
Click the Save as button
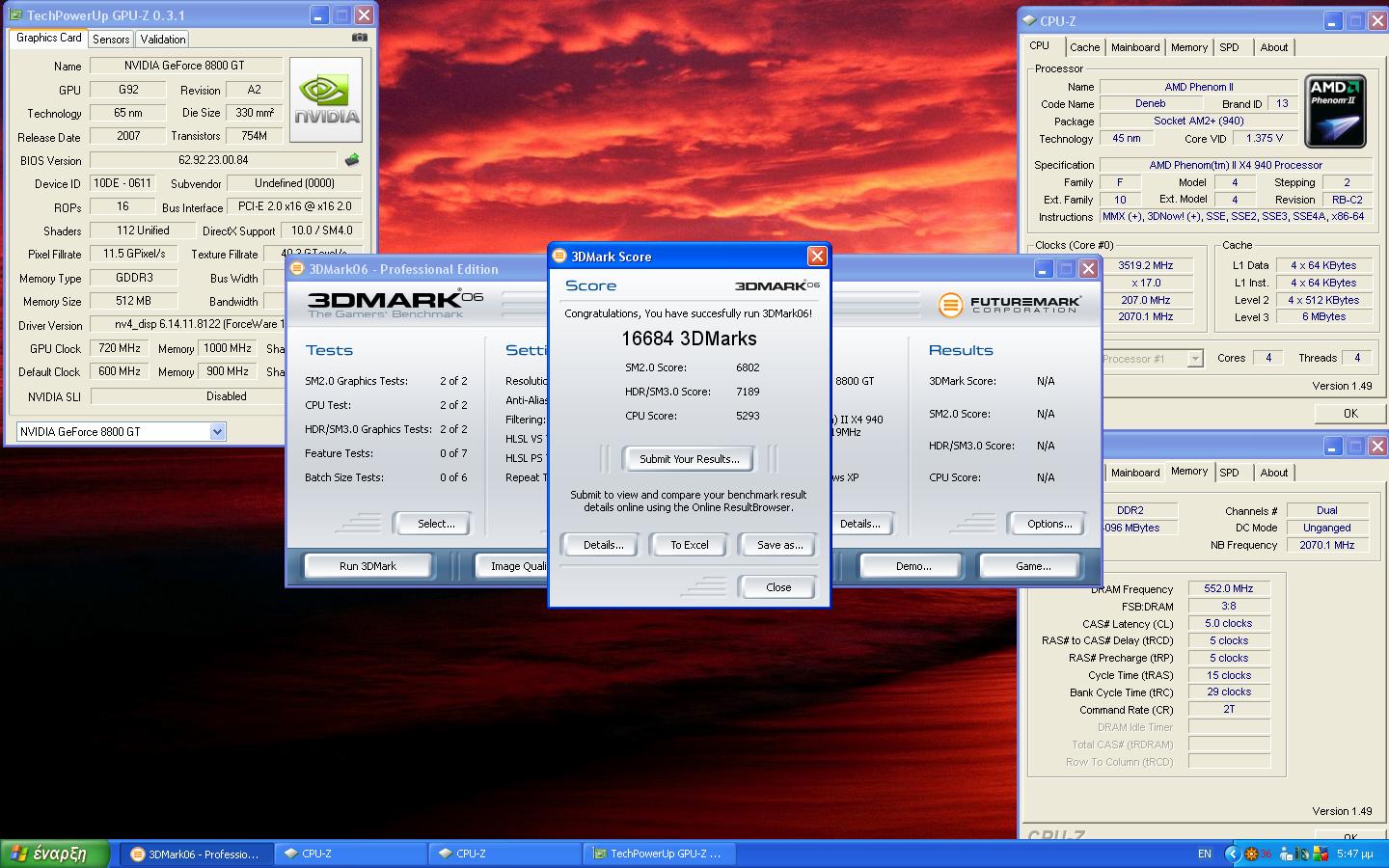click(779, 545)
